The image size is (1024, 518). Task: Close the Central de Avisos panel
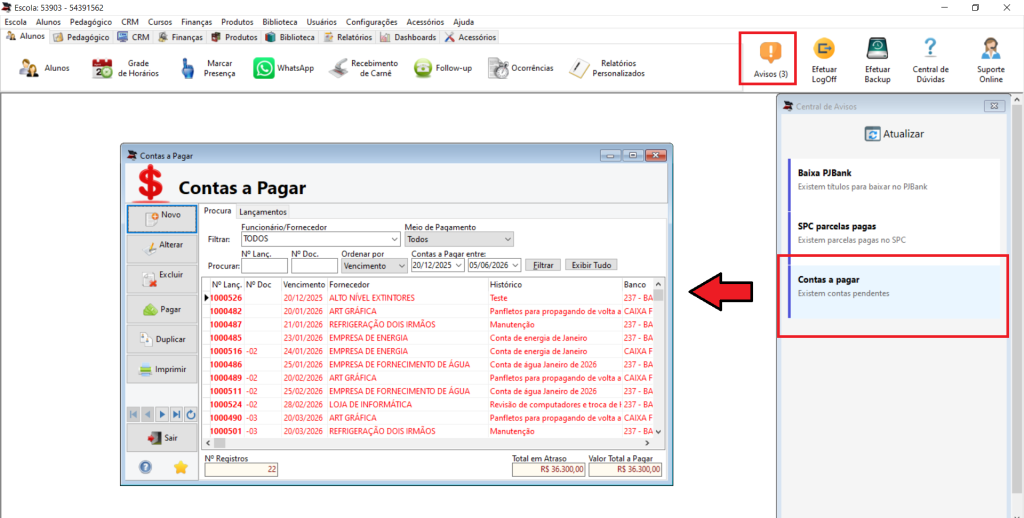[x=993, y=106]
